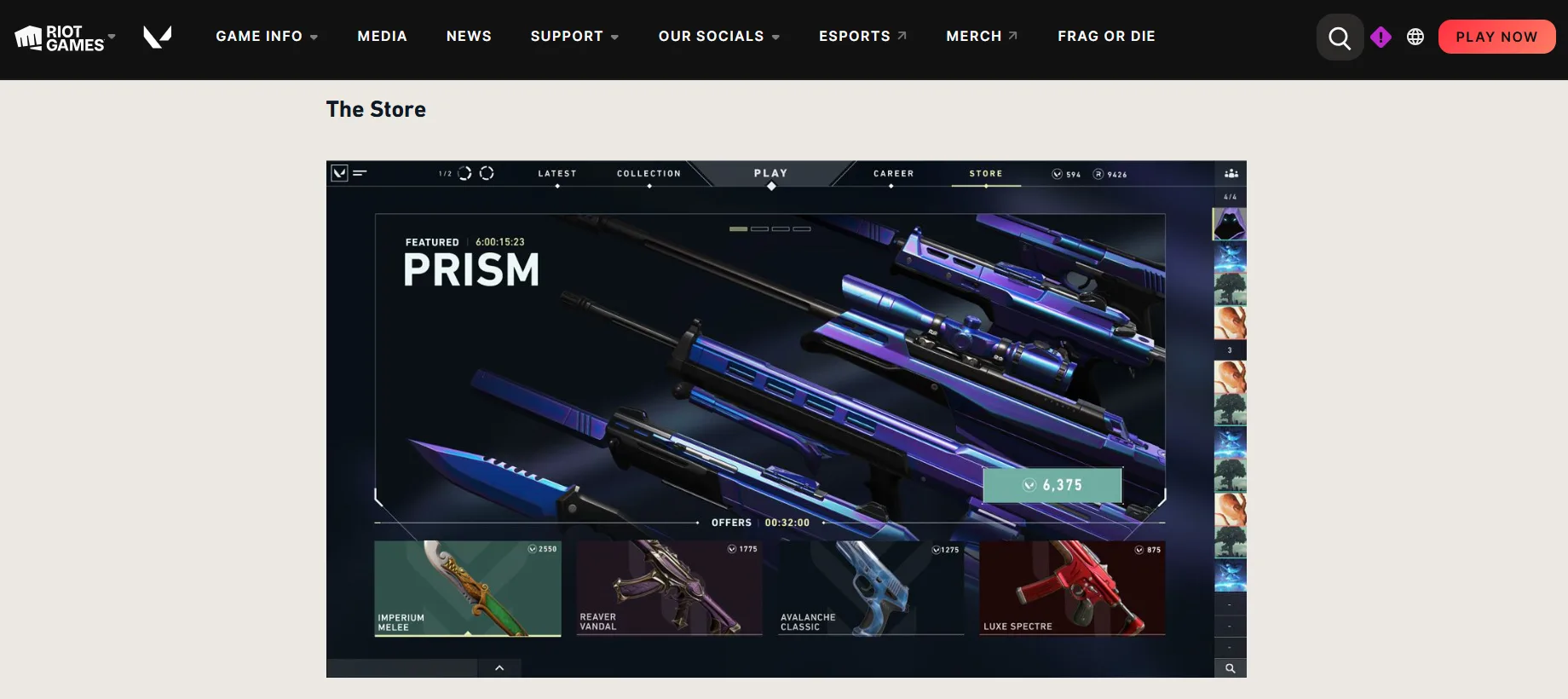Click the purple diamond alert icon

[1381, 37]
